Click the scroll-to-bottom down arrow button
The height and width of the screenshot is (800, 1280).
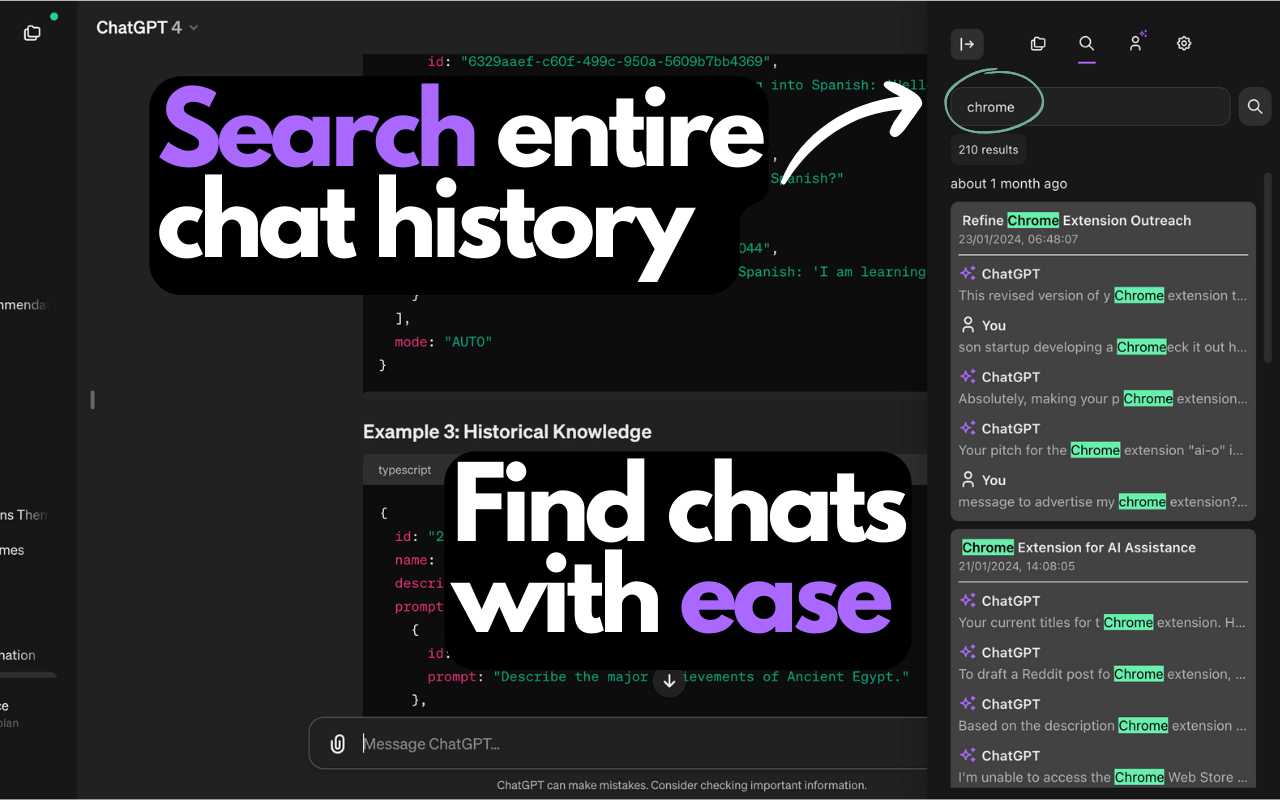coord(669,682)
